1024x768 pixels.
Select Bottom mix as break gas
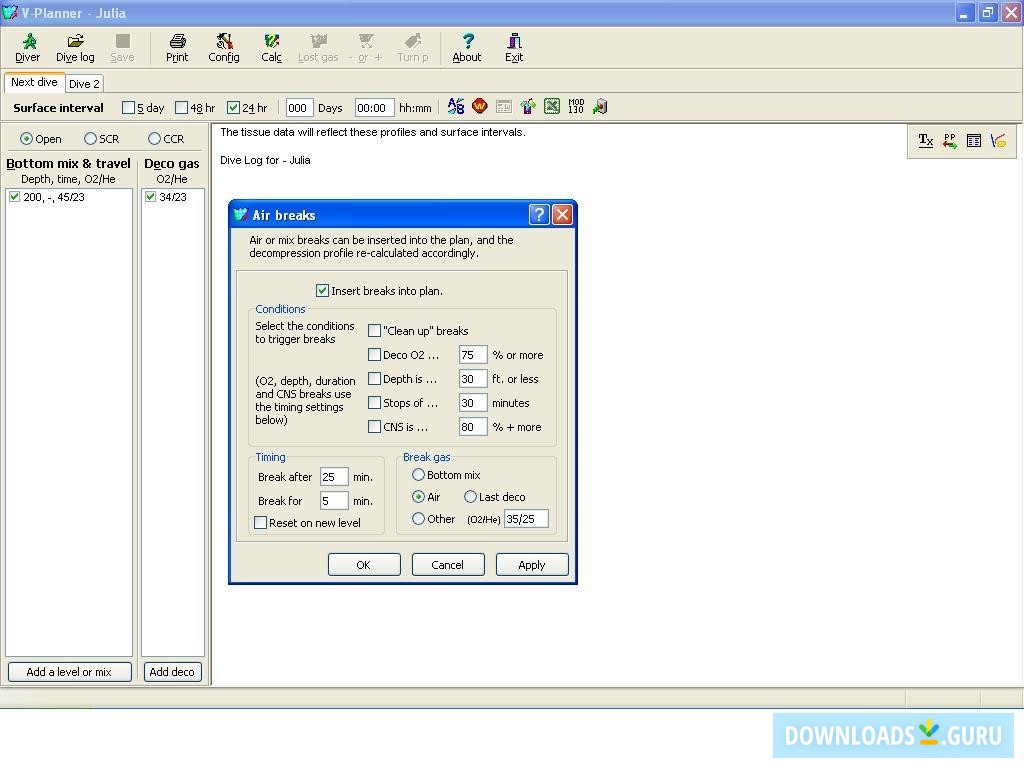point(419,475)
